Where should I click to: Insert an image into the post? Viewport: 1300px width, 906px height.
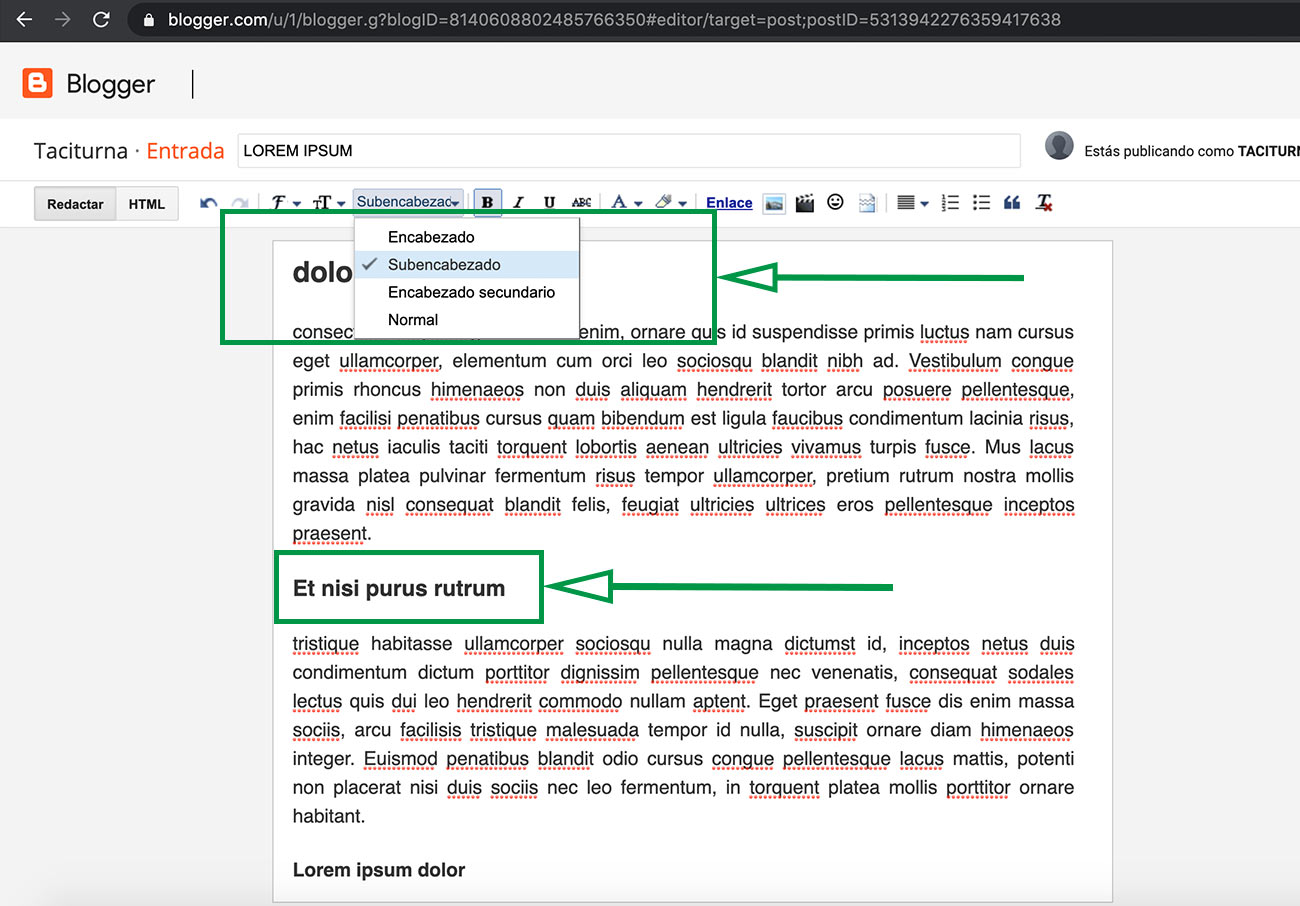tap(774, 202)
